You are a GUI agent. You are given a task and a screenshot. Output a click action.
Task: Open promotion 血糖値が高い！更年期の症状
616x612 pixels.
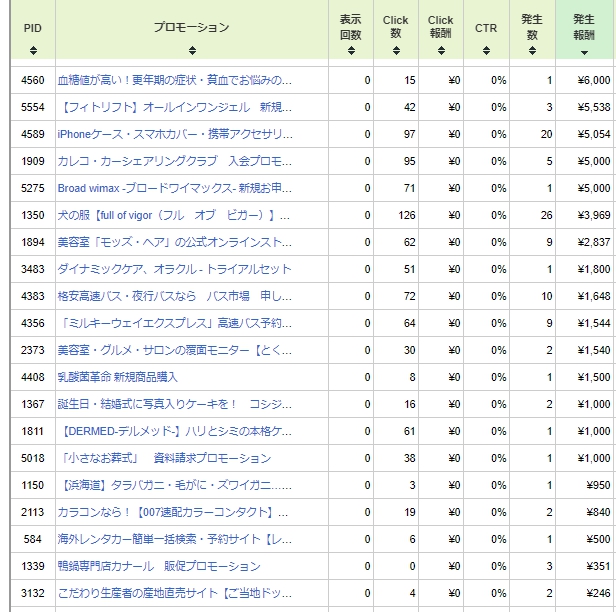pos(174,80)
